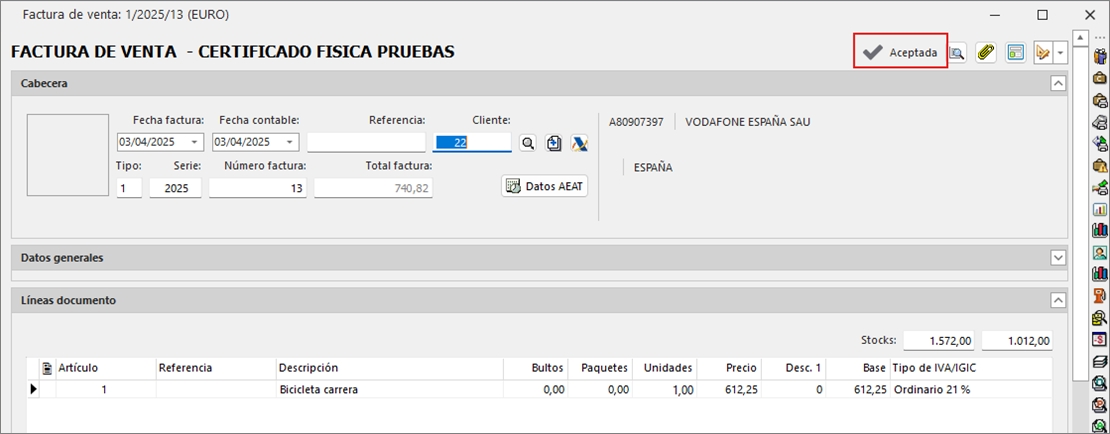This screenshot has width=1110, height=434.
Task: Click the printer with blue arrow sidebar icon
Action: [1099, 144]
